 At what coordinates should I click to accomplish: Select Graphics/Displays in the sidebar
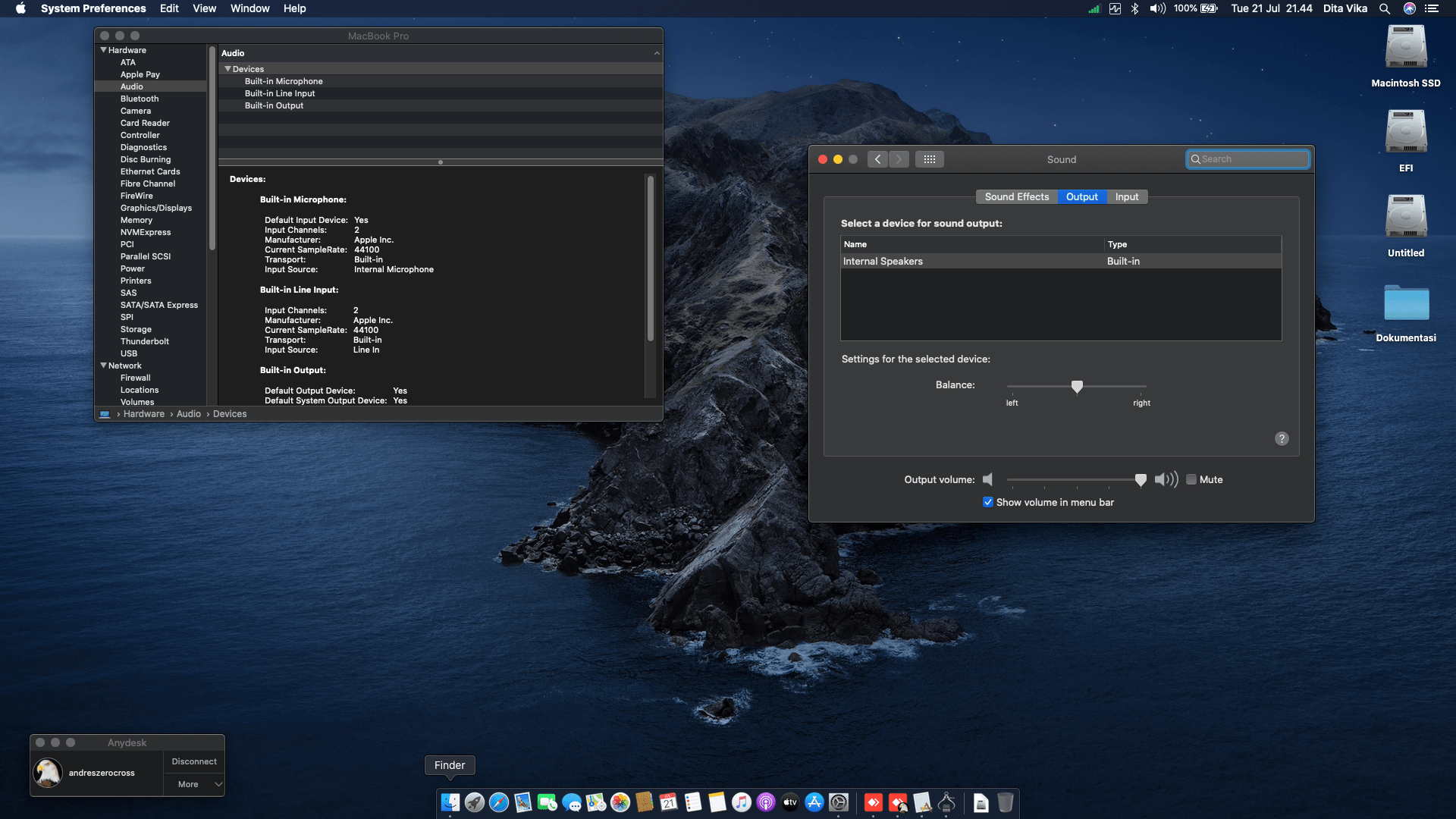pyautogui.click(x=156, y=208)
